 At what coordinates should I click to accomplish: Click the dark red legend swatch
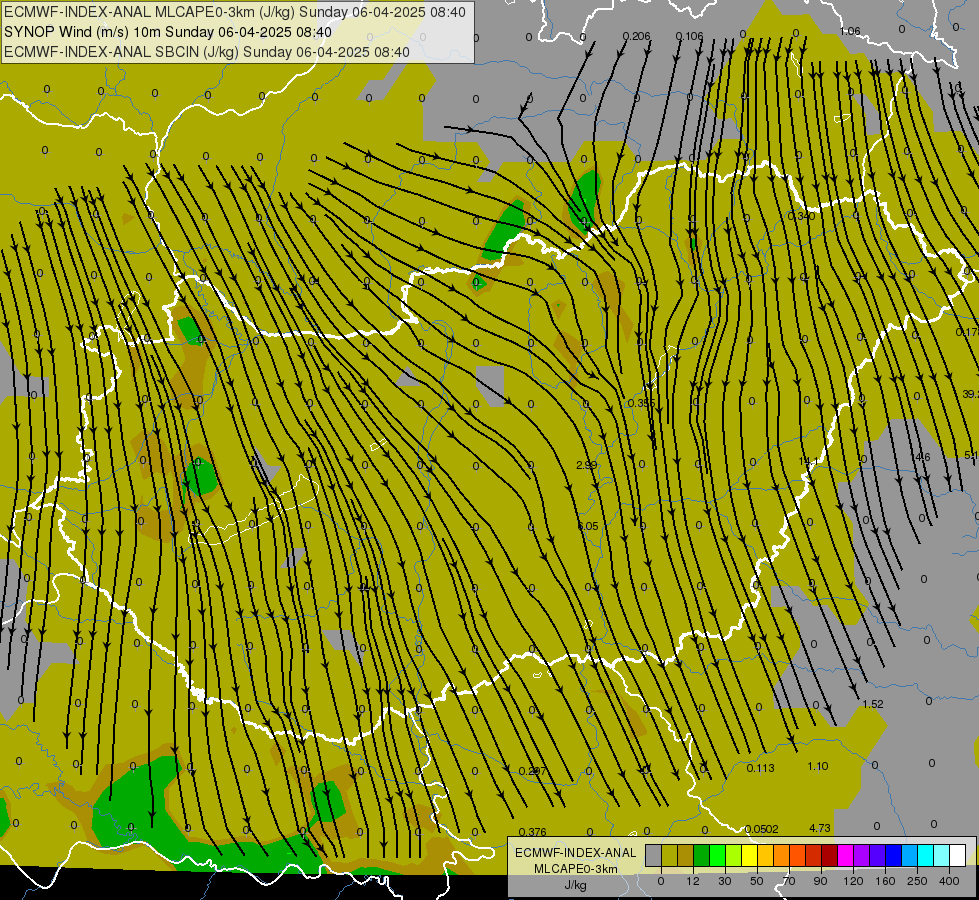(x=830, y=855)
